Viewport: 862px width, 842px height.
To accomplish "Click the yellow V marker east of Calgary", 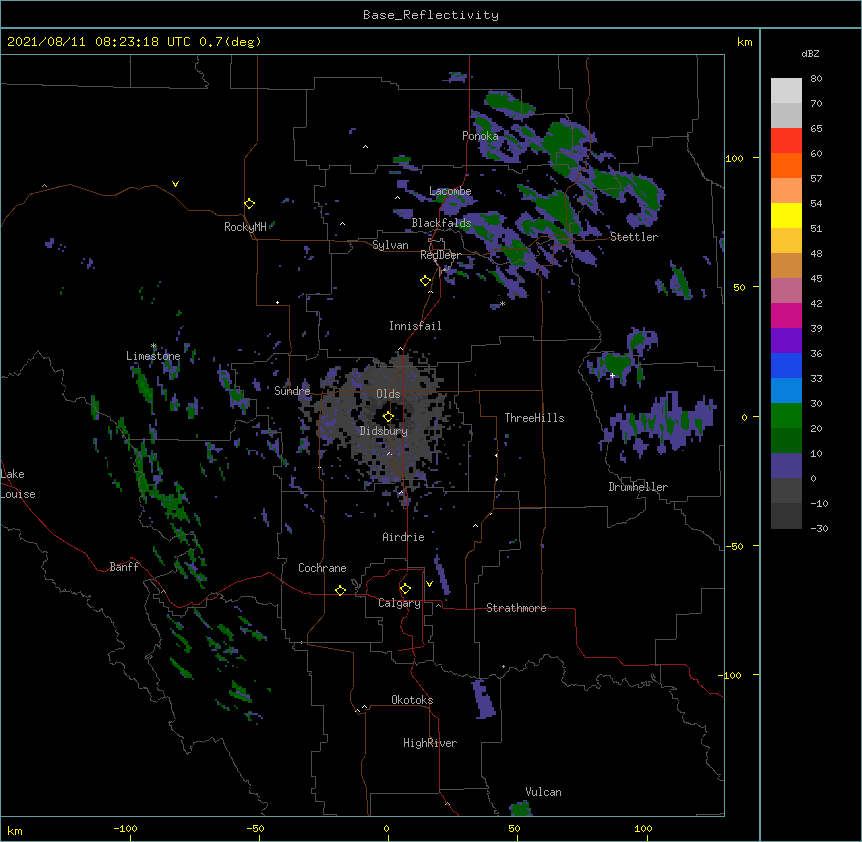I will pyautogui.click(x=429, y=584).
